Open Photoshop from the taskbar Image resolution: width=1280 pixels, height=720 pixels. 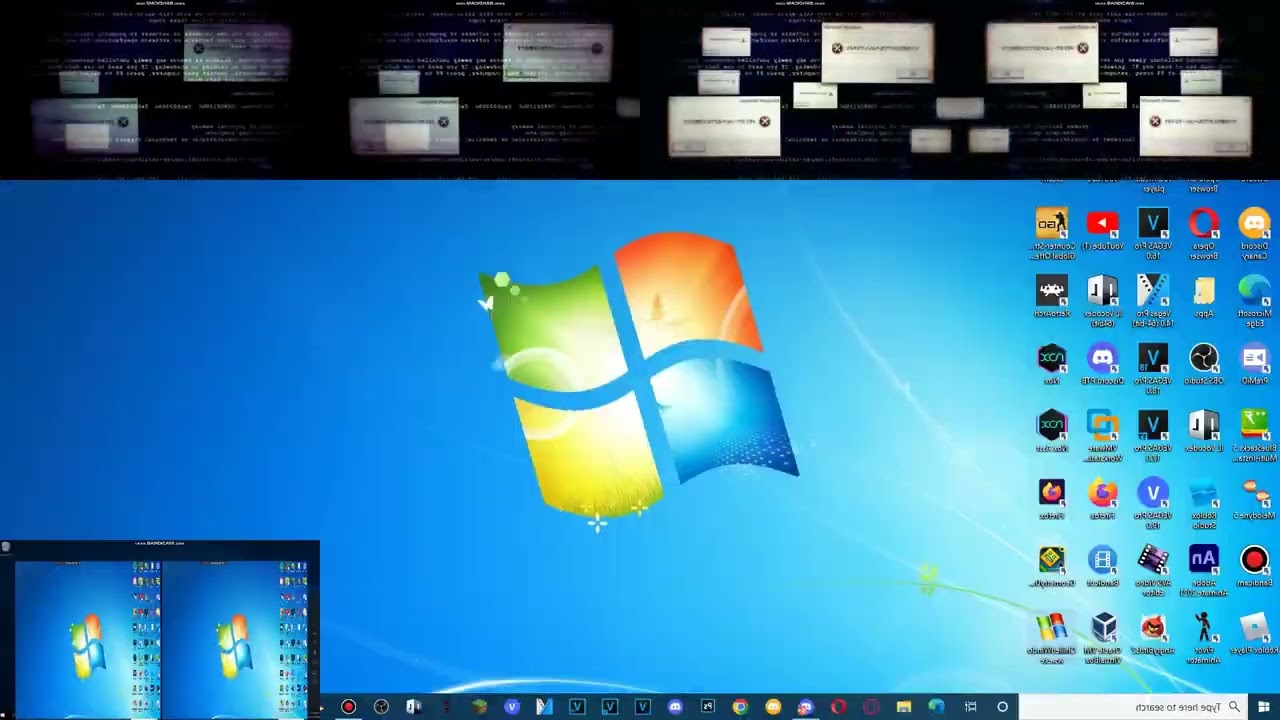pyautogui.click(x=708, y=707)
